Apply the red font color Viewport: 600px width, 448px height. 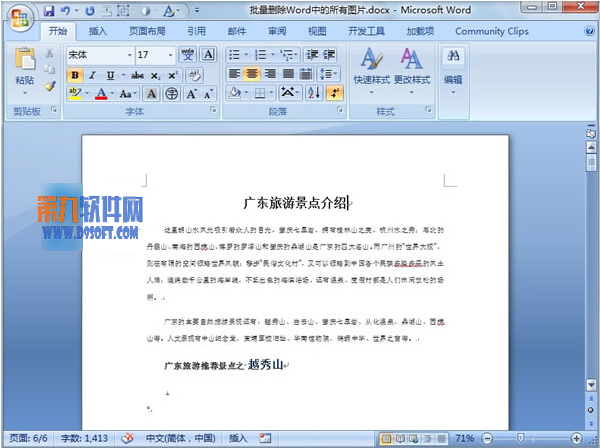coord(101,93)
